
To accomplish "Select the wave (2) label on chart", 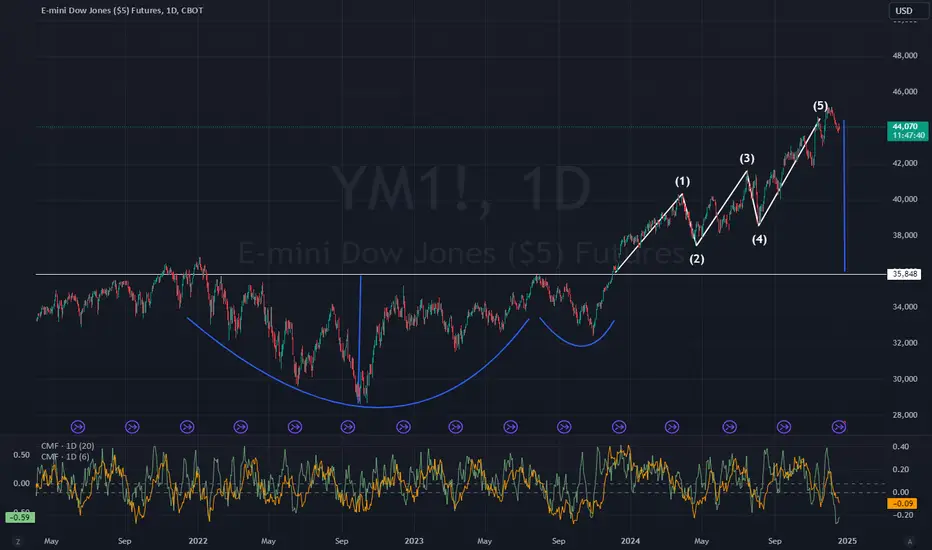I will click(x=697, y=259).
